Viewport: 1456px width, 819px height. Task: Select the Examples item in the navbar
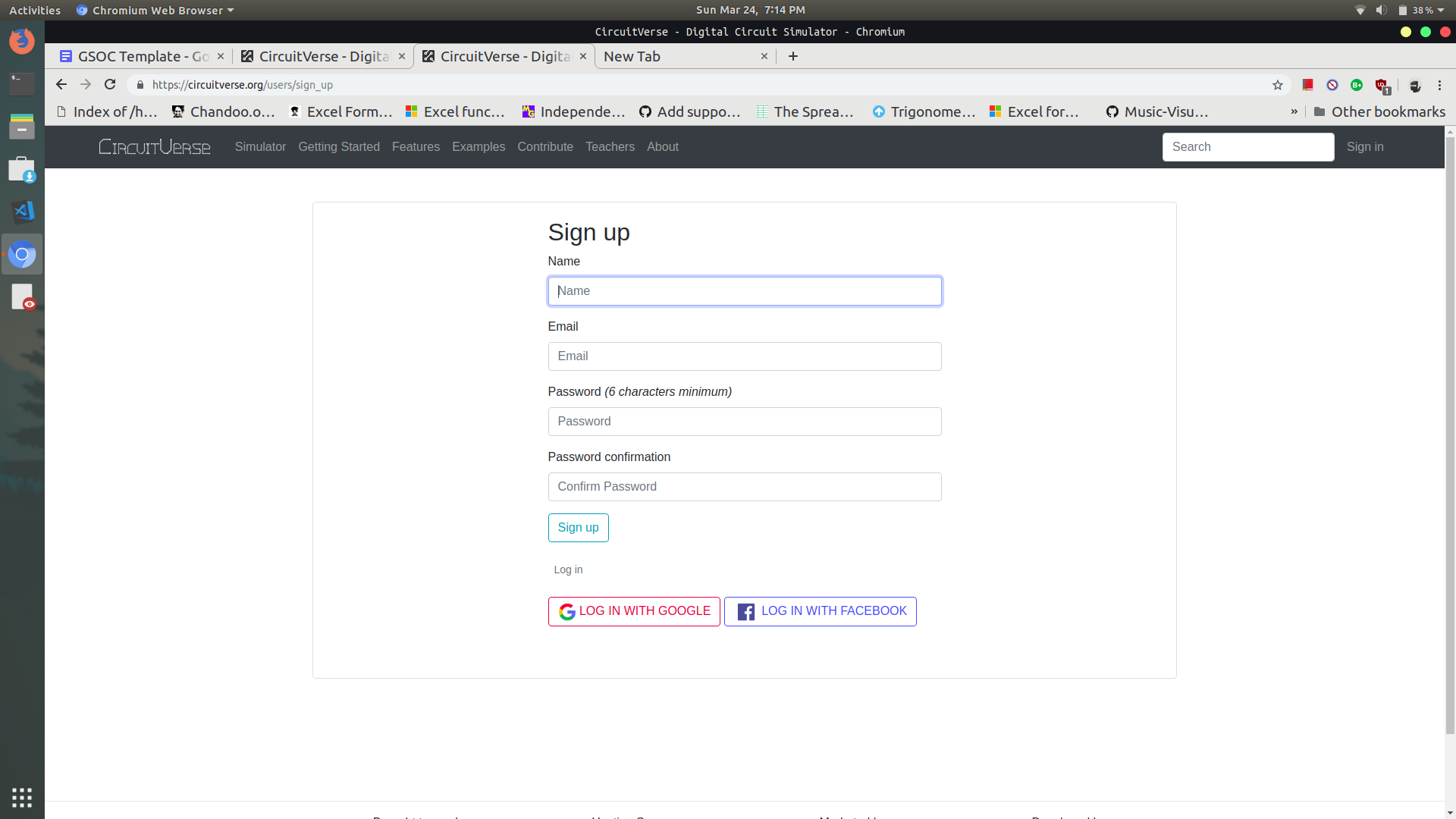(x=478, y=146)
